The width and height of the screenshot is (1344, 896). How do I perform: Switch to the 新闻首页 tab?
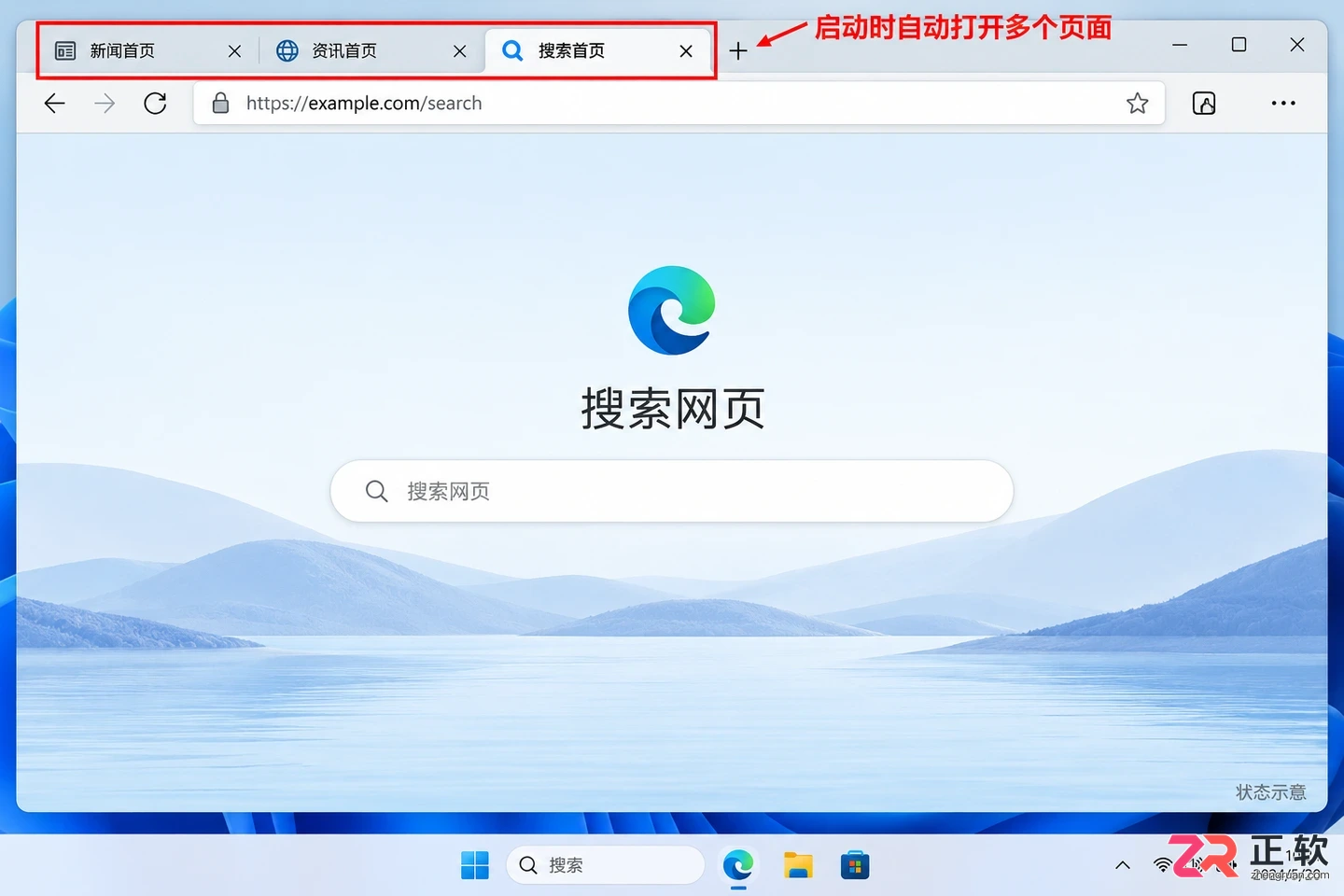coord(147,50)
